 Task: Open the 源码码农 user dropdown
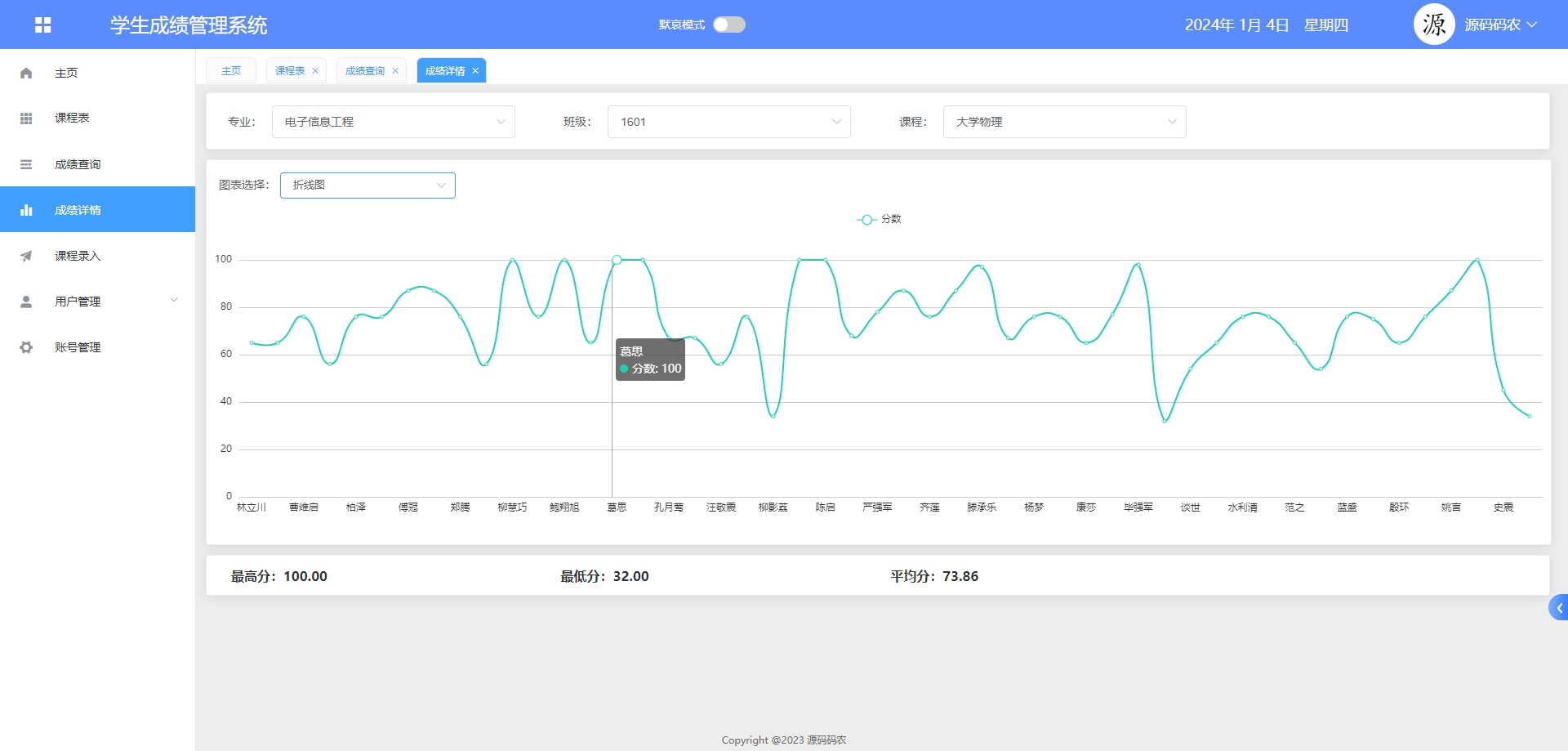pos(1501,25)
